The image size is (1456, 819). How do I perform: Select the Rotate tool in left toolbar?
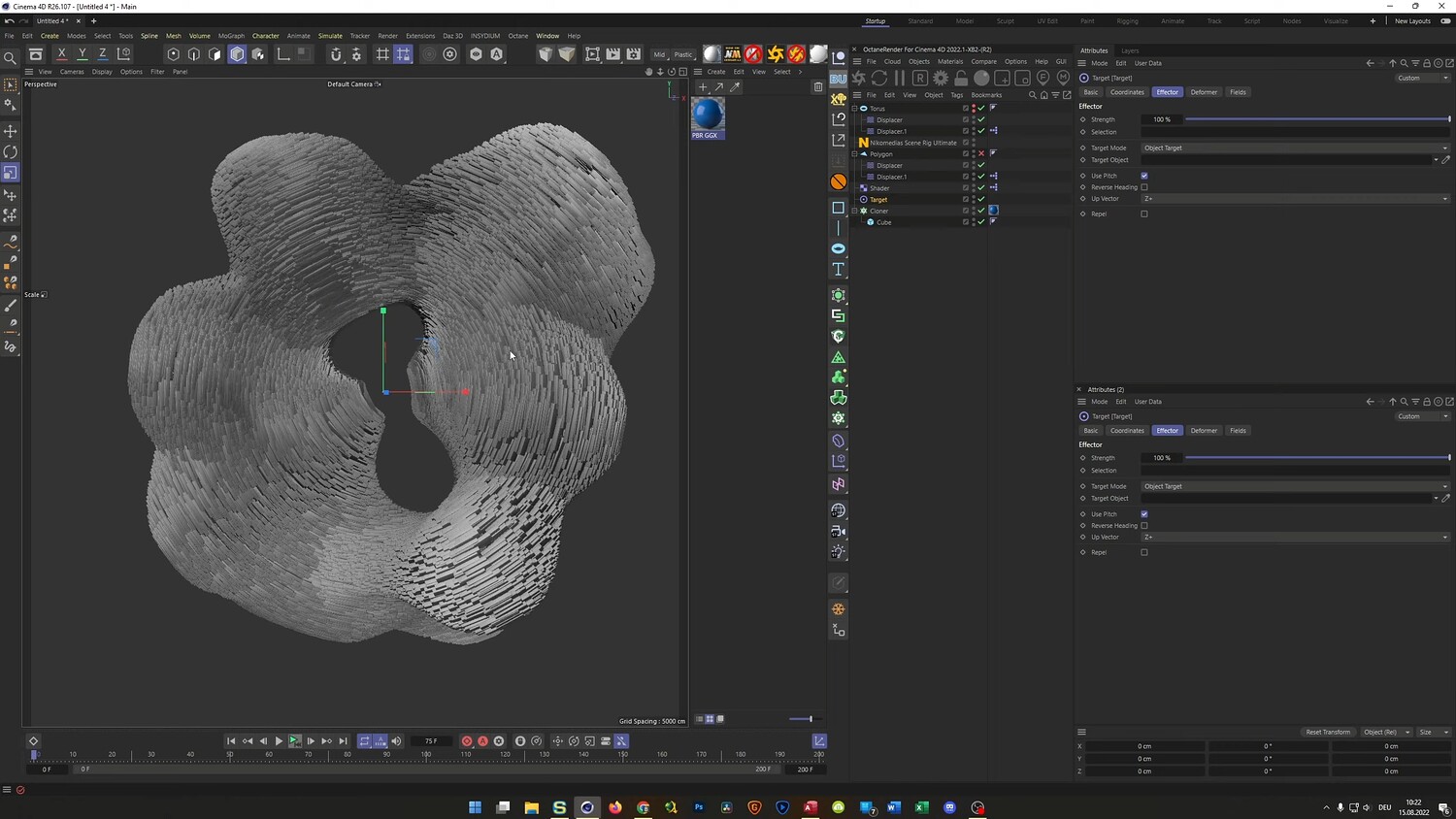(11, 152)
